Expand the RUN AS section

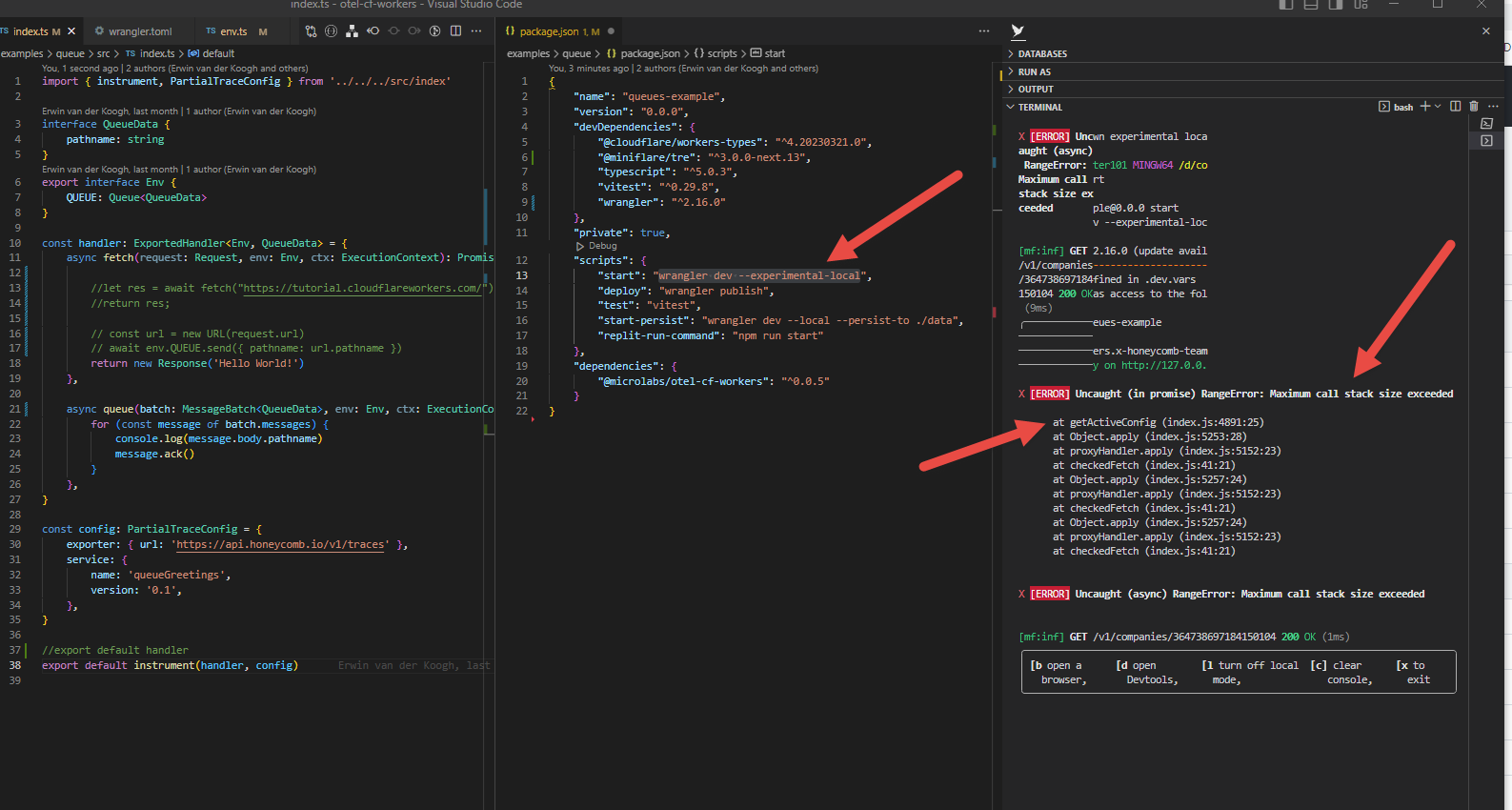pyautogui.click(x=1034, y=72)
